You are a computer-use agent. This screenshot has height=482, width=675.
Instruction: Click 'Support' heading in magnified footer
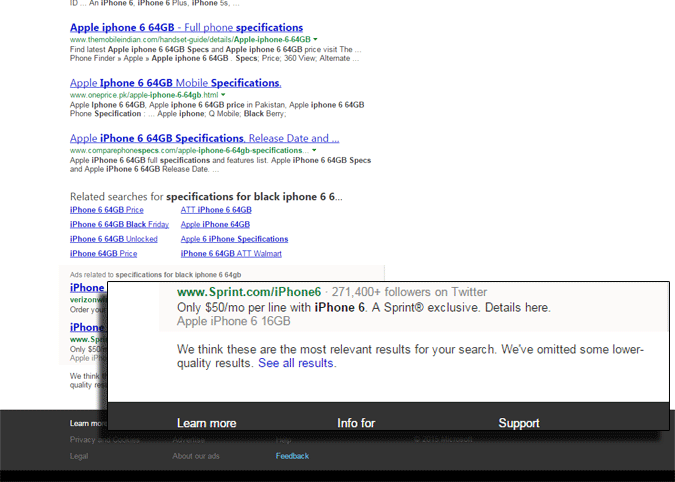point(519,423)
